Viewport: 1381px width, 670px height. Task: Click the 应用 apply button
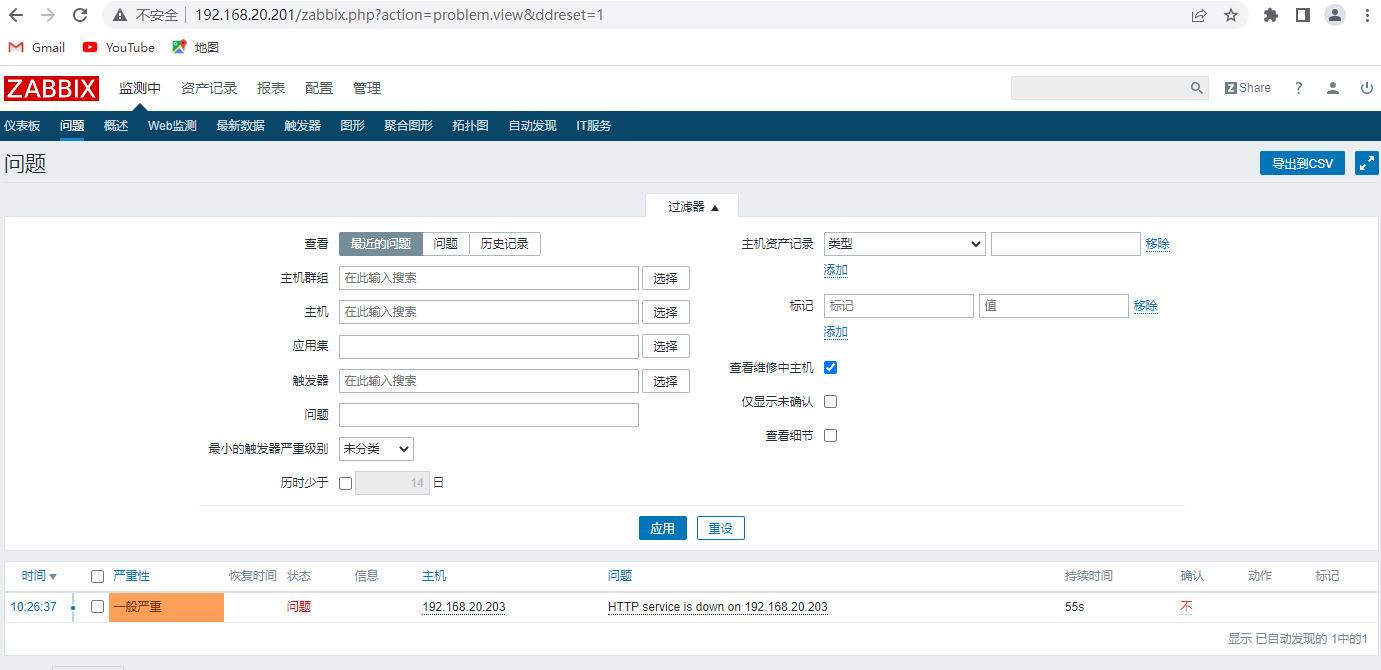point(662,528)
